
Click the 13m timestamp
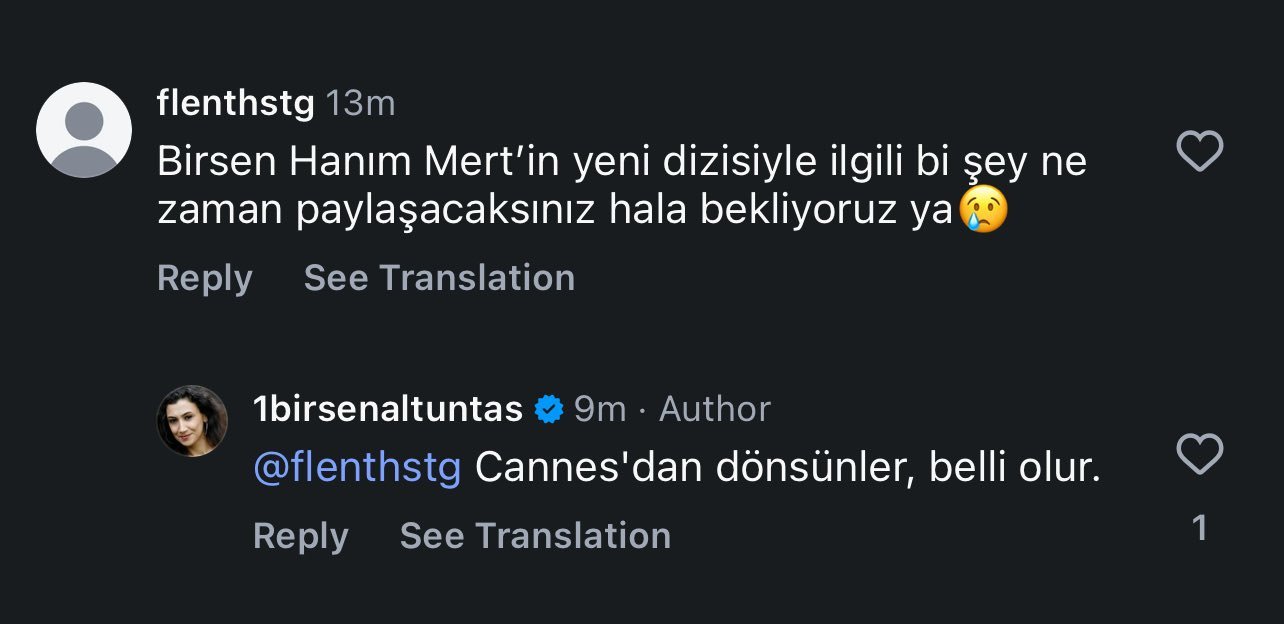point(361,103)
